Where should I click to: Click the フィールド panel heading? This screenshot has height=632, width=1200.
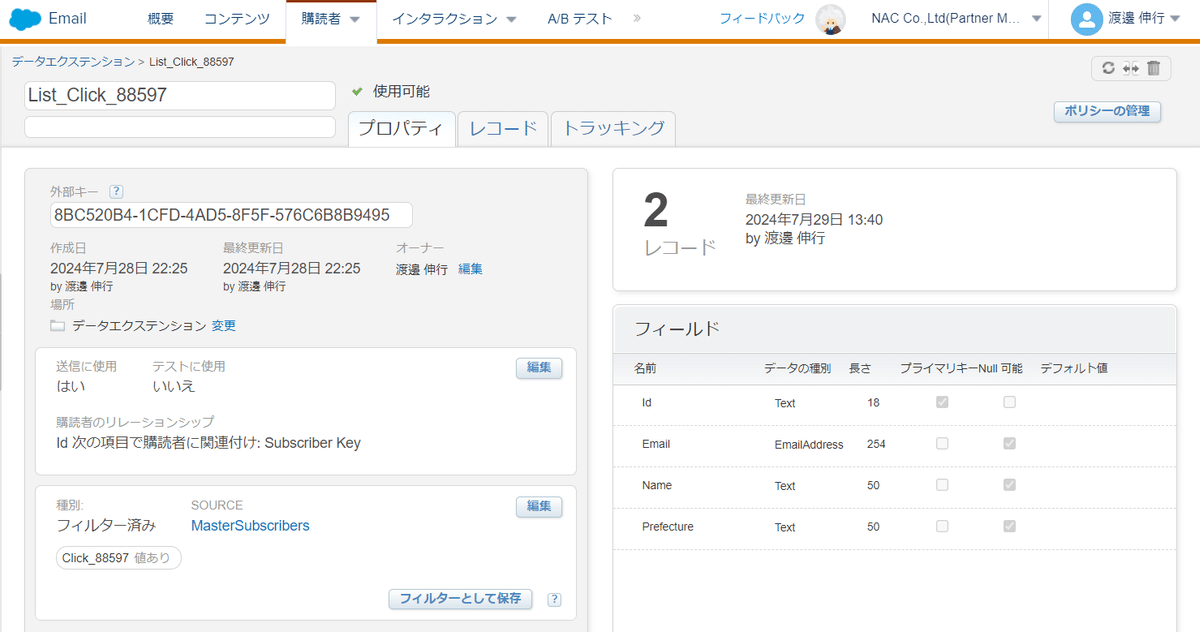click(x=677, y=329)
